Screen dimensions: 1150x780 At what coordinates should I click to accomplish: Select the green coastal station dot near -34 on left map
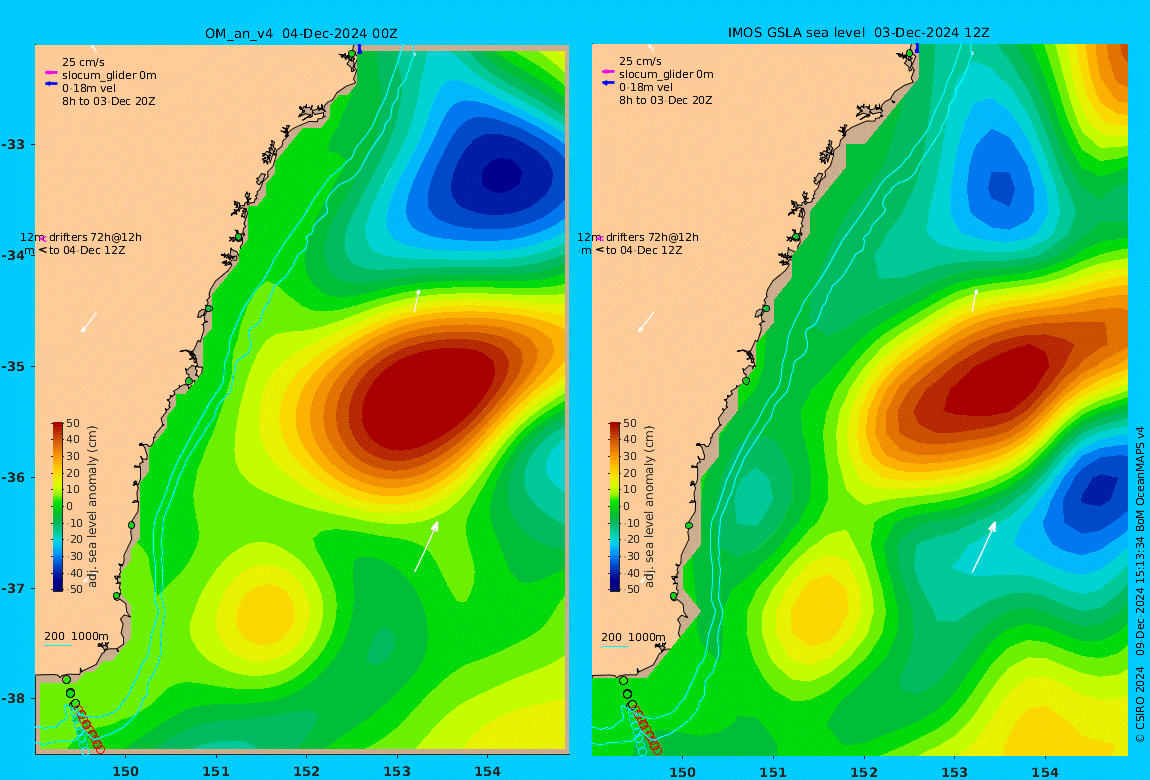tap(238, 238)
